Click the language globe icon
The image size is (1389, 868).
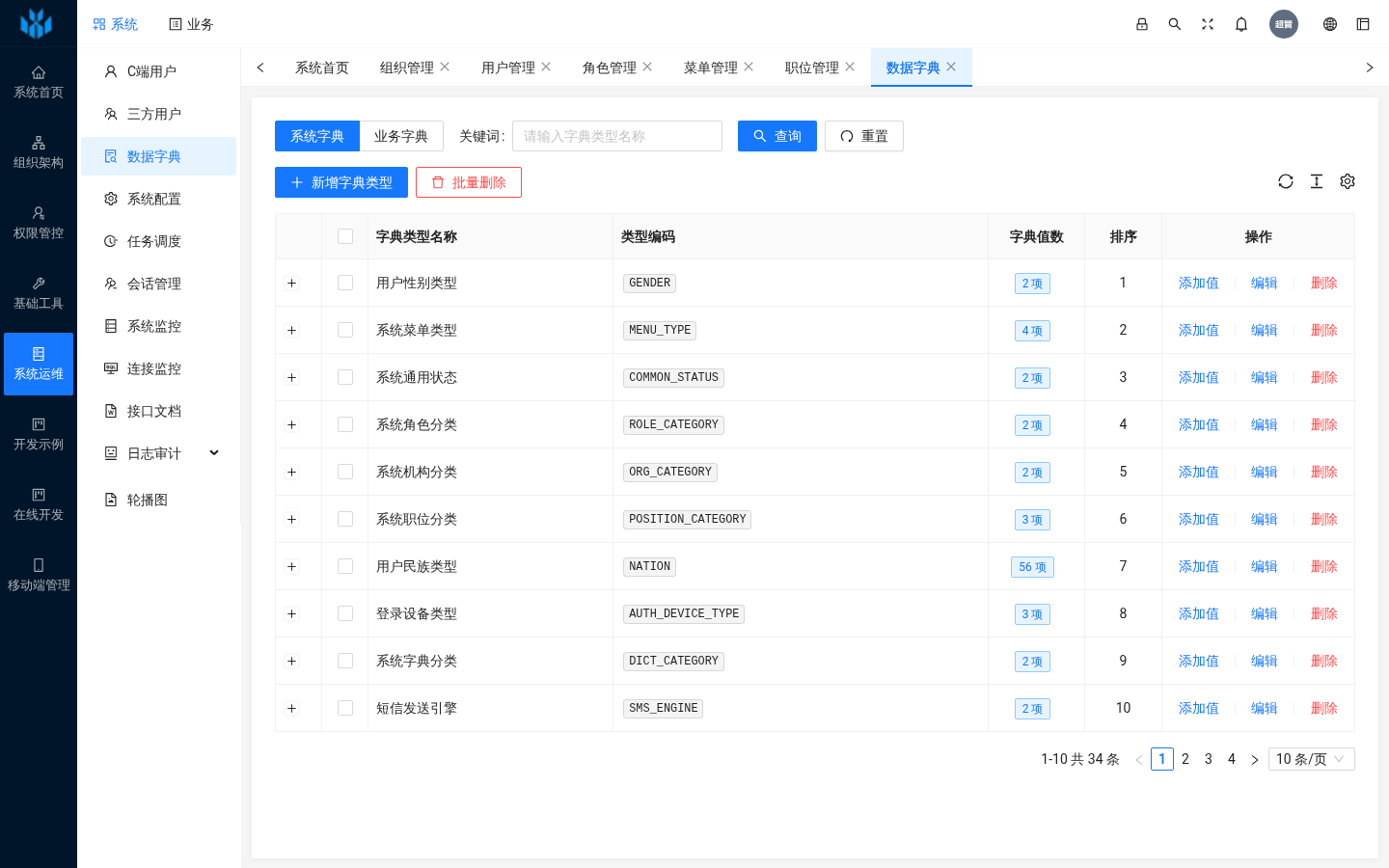click(x=1330, y=24)
